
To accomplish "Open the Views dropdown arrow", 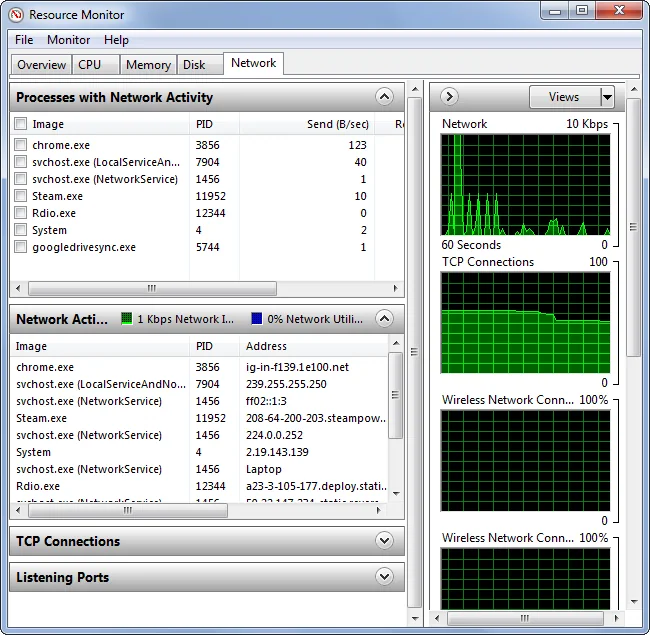I will click(x=607, y=97).
